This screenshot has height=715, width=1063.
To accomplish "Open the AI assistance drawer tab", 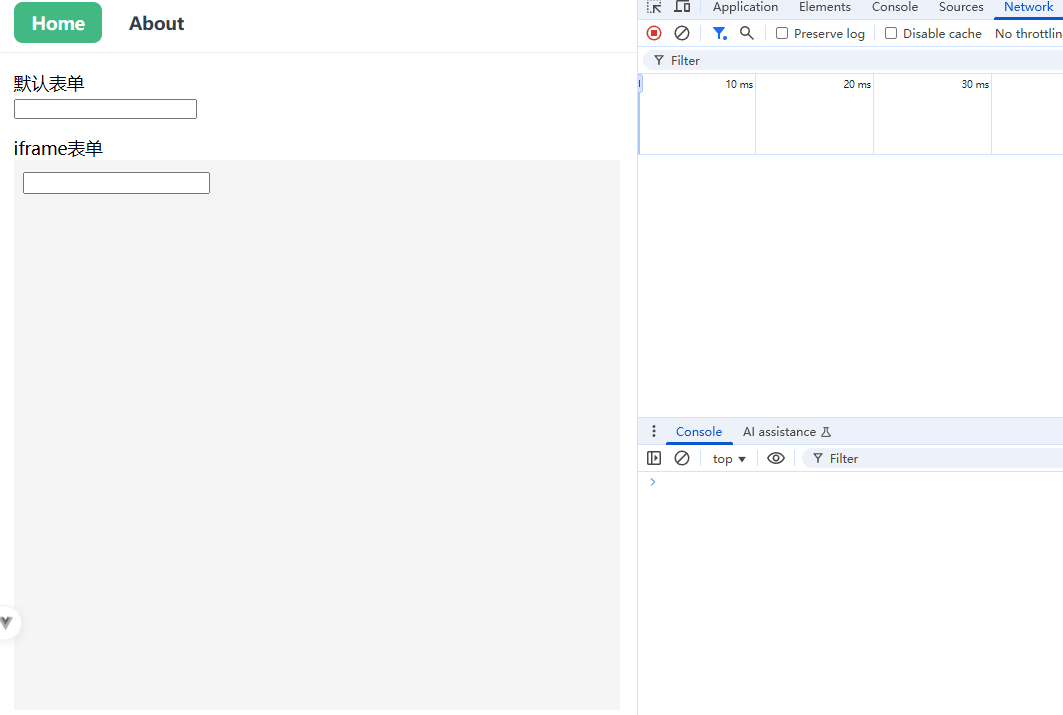I will click(786, 432).
